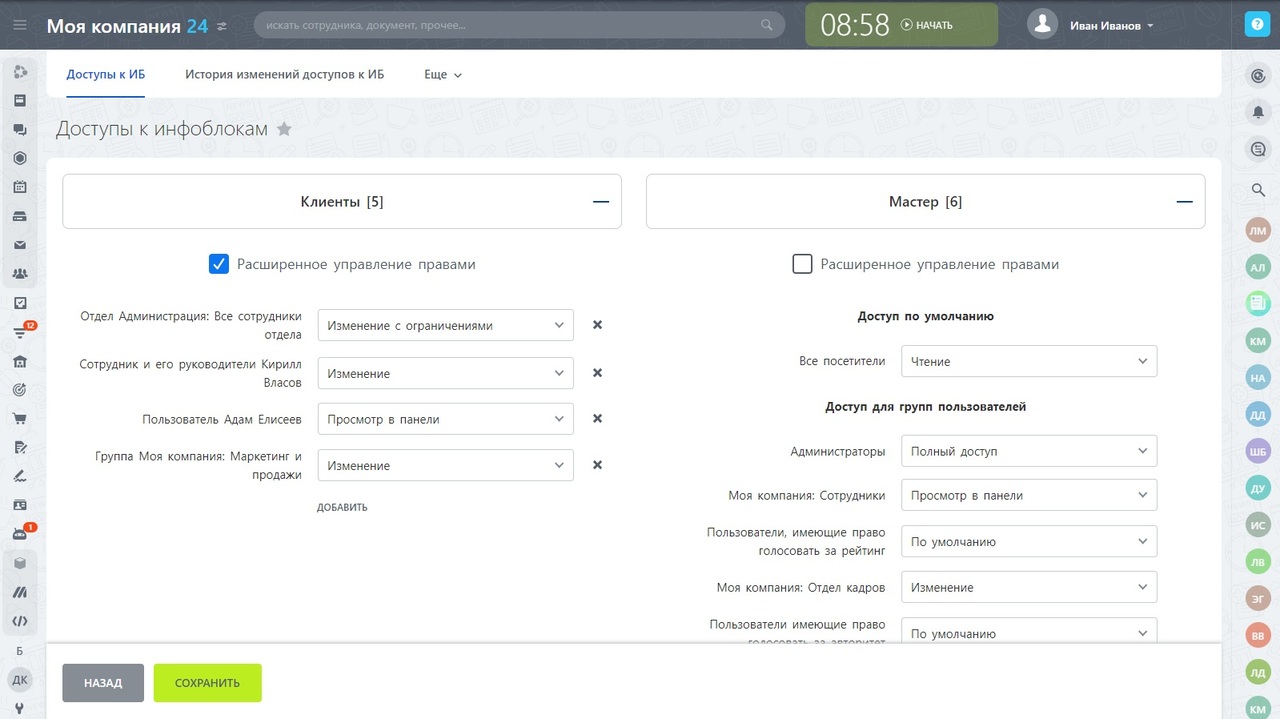Open access dropdown for Маркетинг и продажи group
The image size is (1280, 719).
pyautogui.click(x=446, y=465)
